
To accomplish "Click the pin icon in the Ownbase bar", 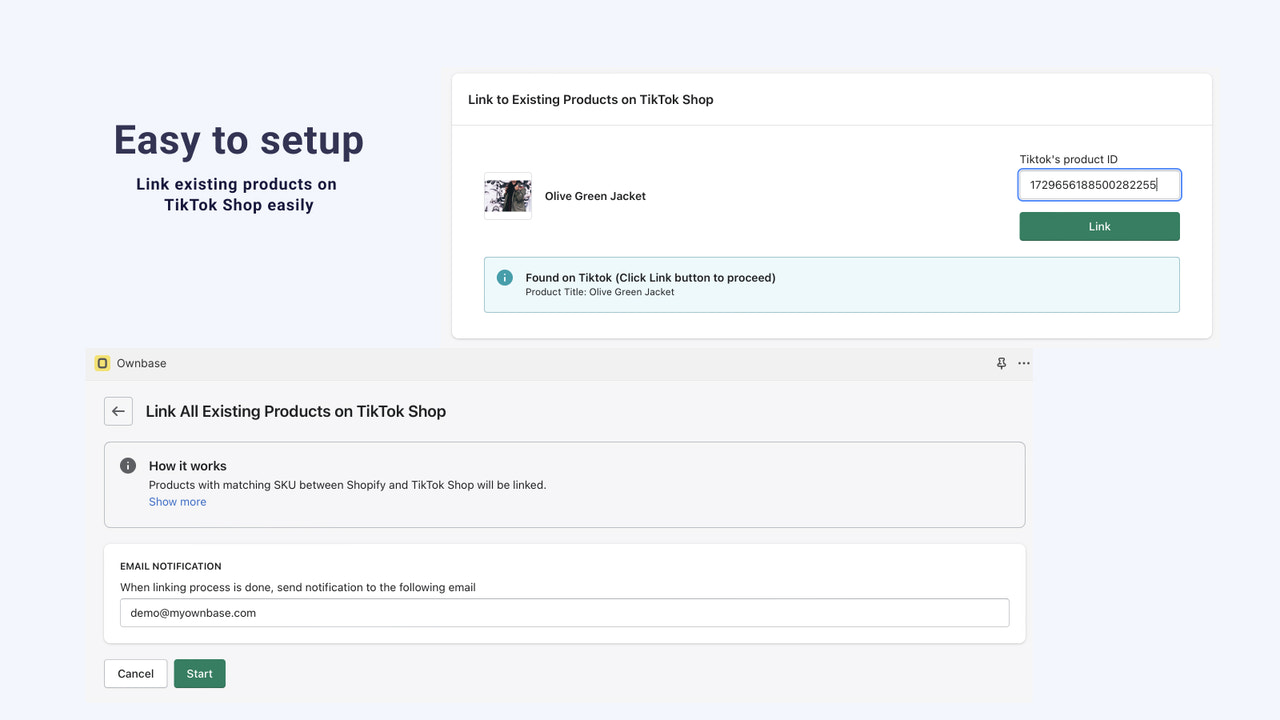I will (x=1001, y=363).
